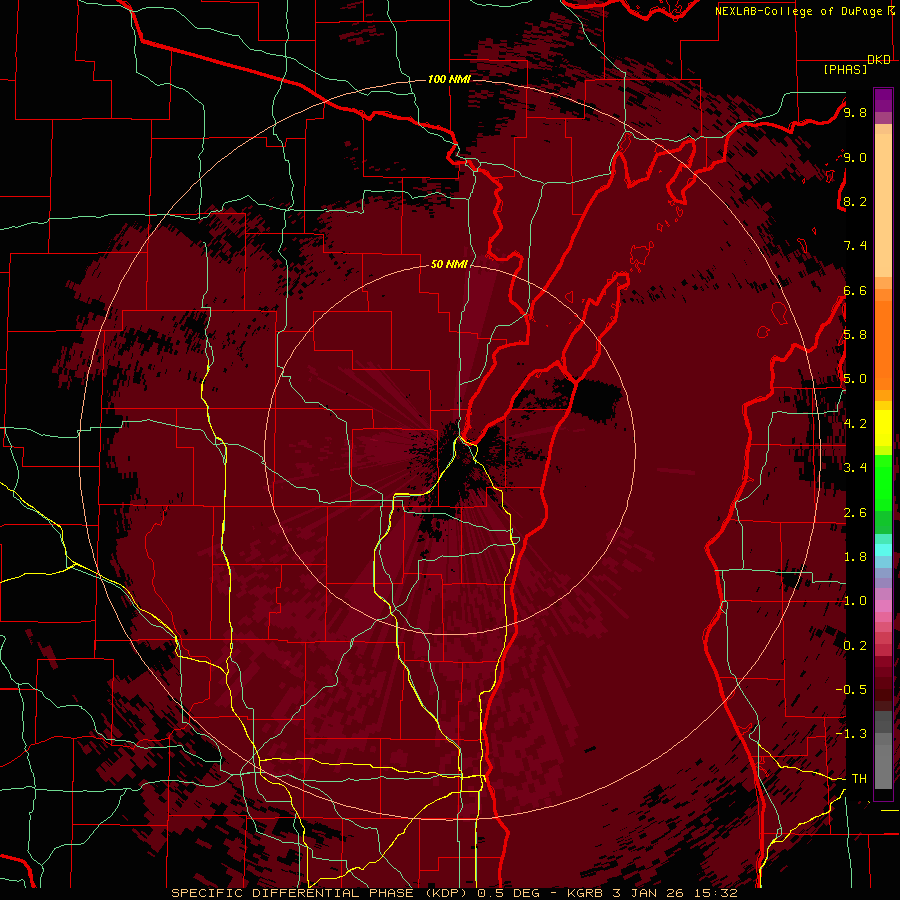
Task: Click the 2.6 value on color scale
Action: [x=855, y=513]
